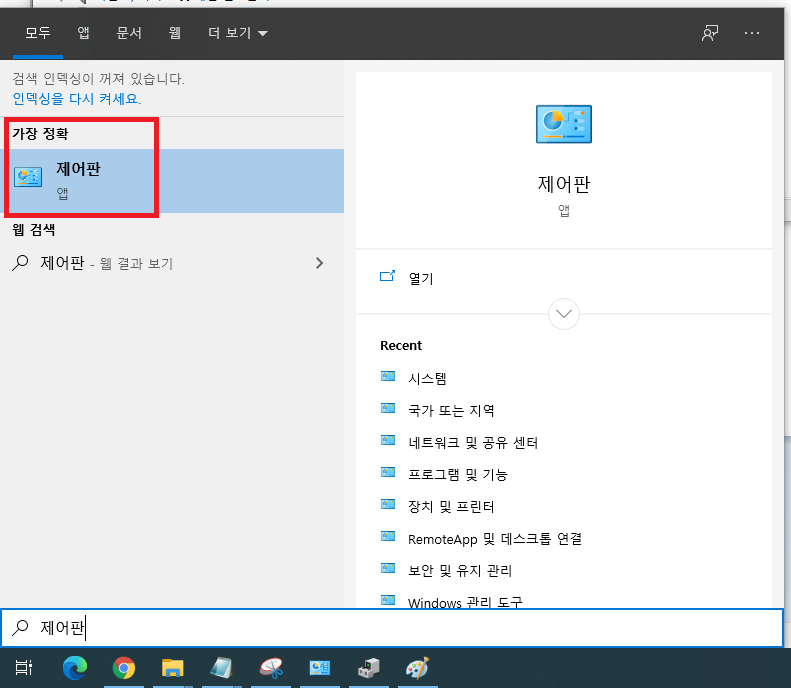The height and width of the screenshot is (688, 791).
Task: Launch Microsoft Edge from the taskbar
Action: (75, 668)
